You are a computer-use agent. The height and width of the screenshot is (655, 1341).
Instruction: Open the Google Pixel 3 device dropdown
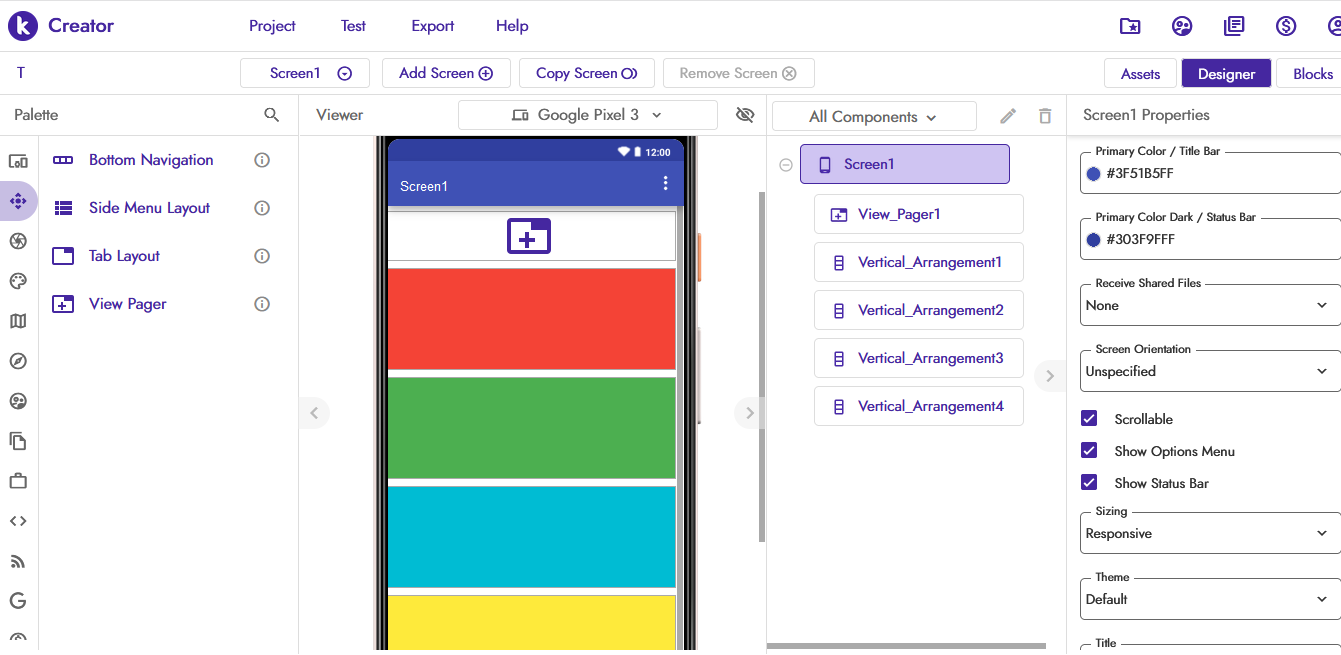587,115
